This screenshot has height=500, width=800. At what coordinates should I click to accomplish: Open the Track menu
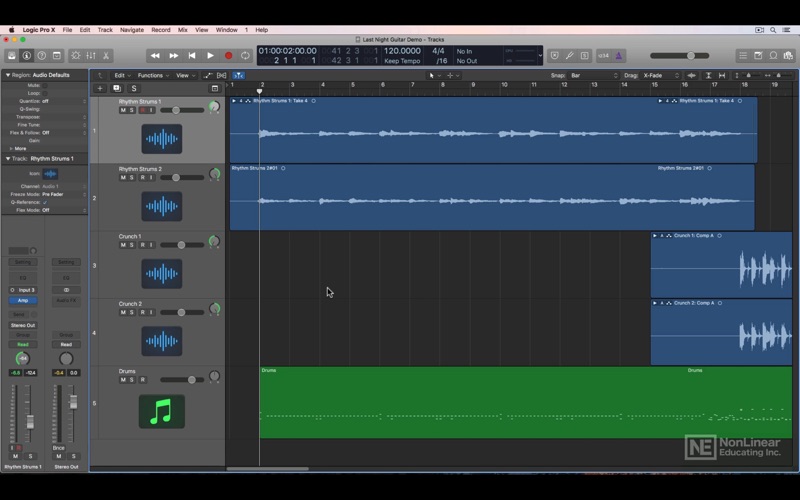click(x=105, y=30)
